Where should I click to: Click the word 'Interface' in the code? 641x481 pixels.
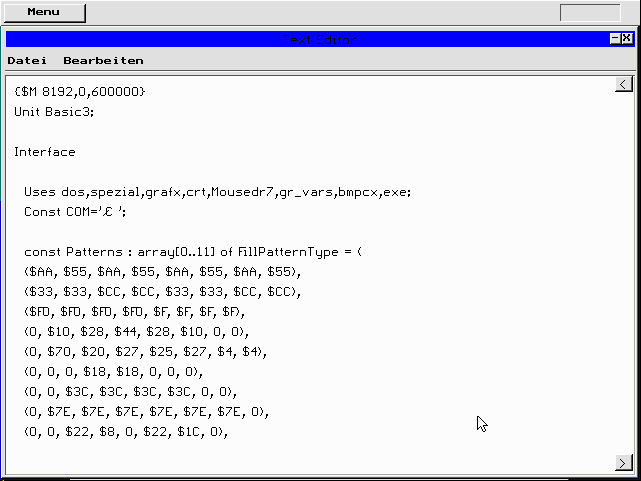pyautogui.click(x=45, y=152)
